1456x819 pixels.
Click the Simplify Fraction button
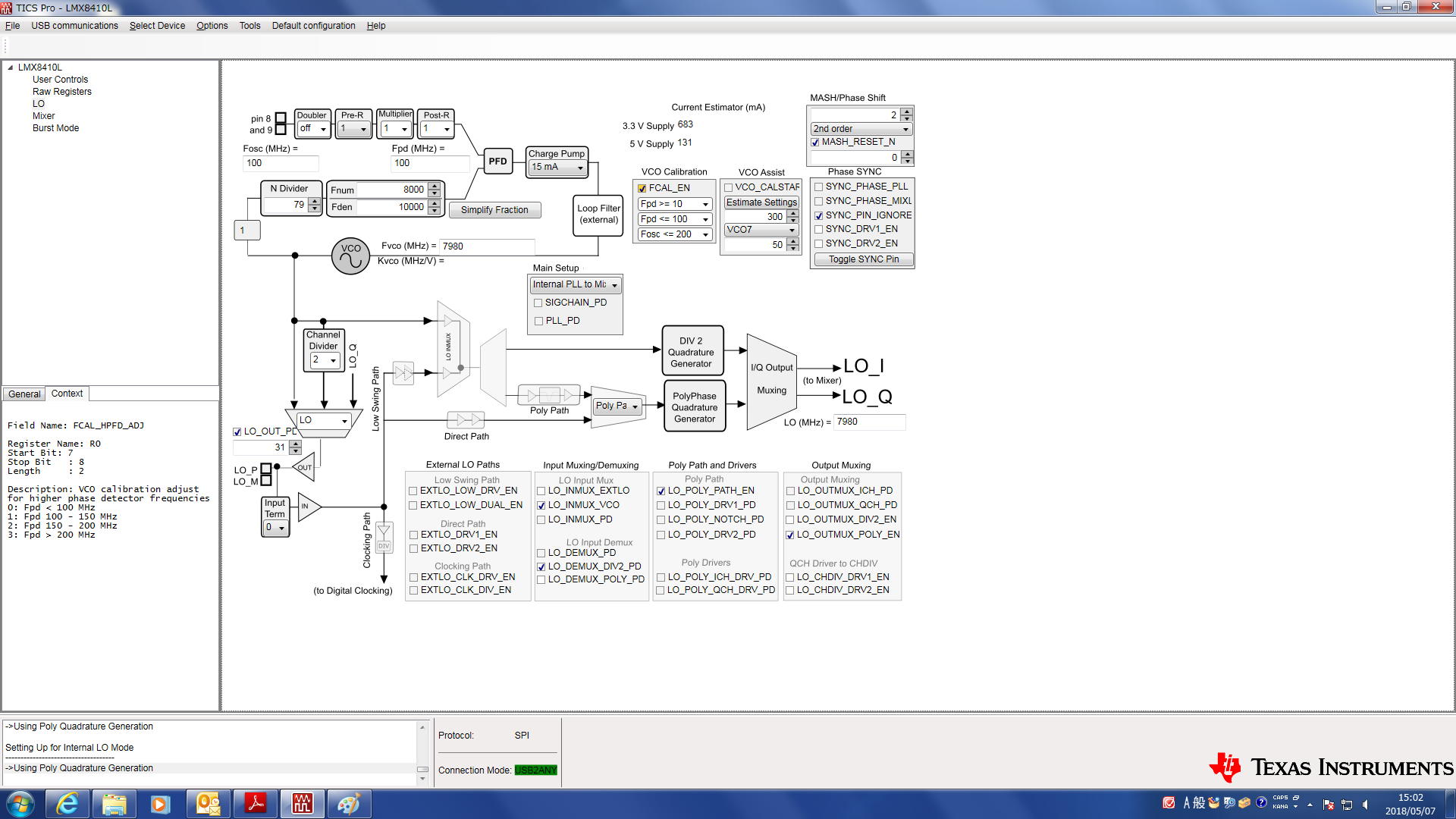pyautogui.click(x=494, y=210)
